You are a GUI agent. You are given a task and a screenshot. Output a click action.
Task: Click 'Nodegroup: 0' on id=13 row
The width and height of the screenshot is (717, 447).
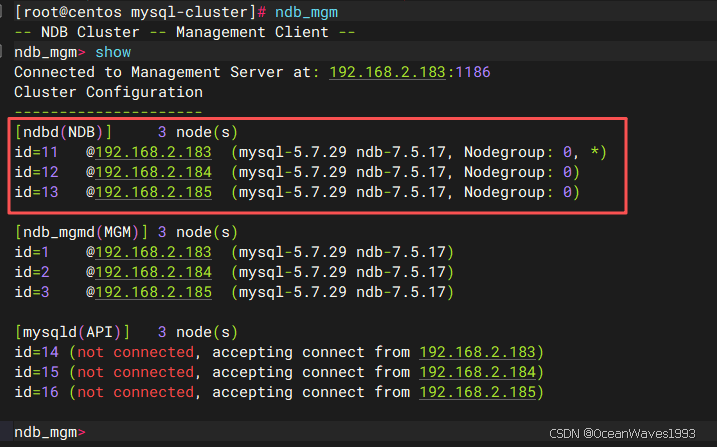pyautogui.click(x=518, y=192)
